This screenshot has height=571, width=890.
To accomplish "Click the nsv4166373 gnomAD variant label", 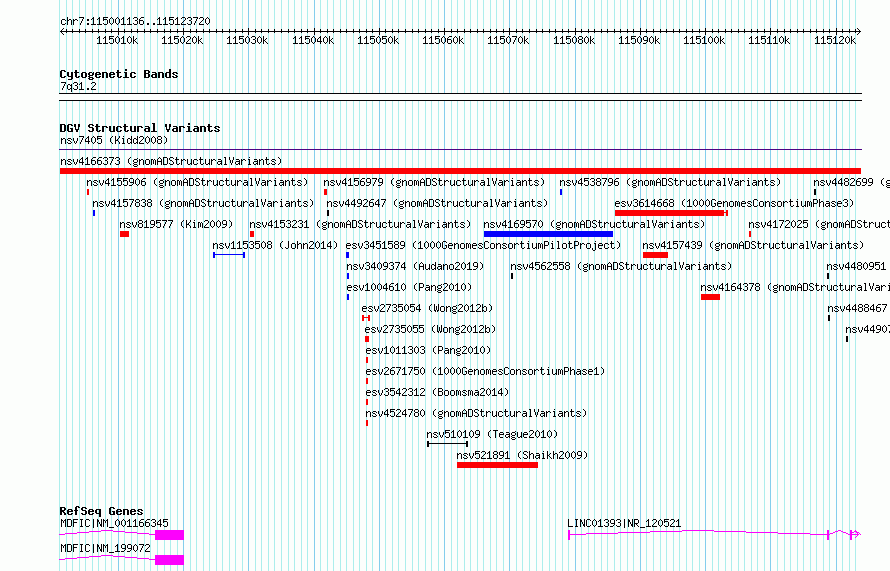I will coord(171,161).
